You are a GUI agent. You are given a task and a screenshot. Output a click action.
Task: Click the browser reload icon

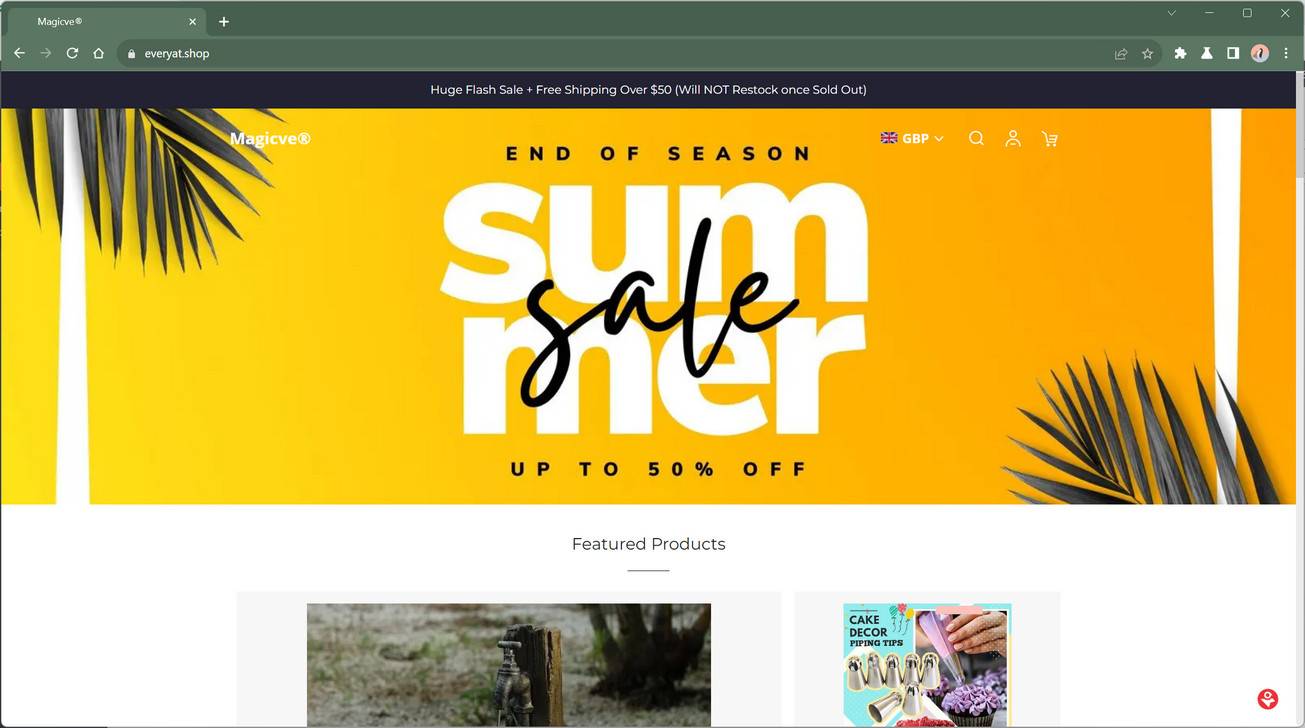(72, 53)
